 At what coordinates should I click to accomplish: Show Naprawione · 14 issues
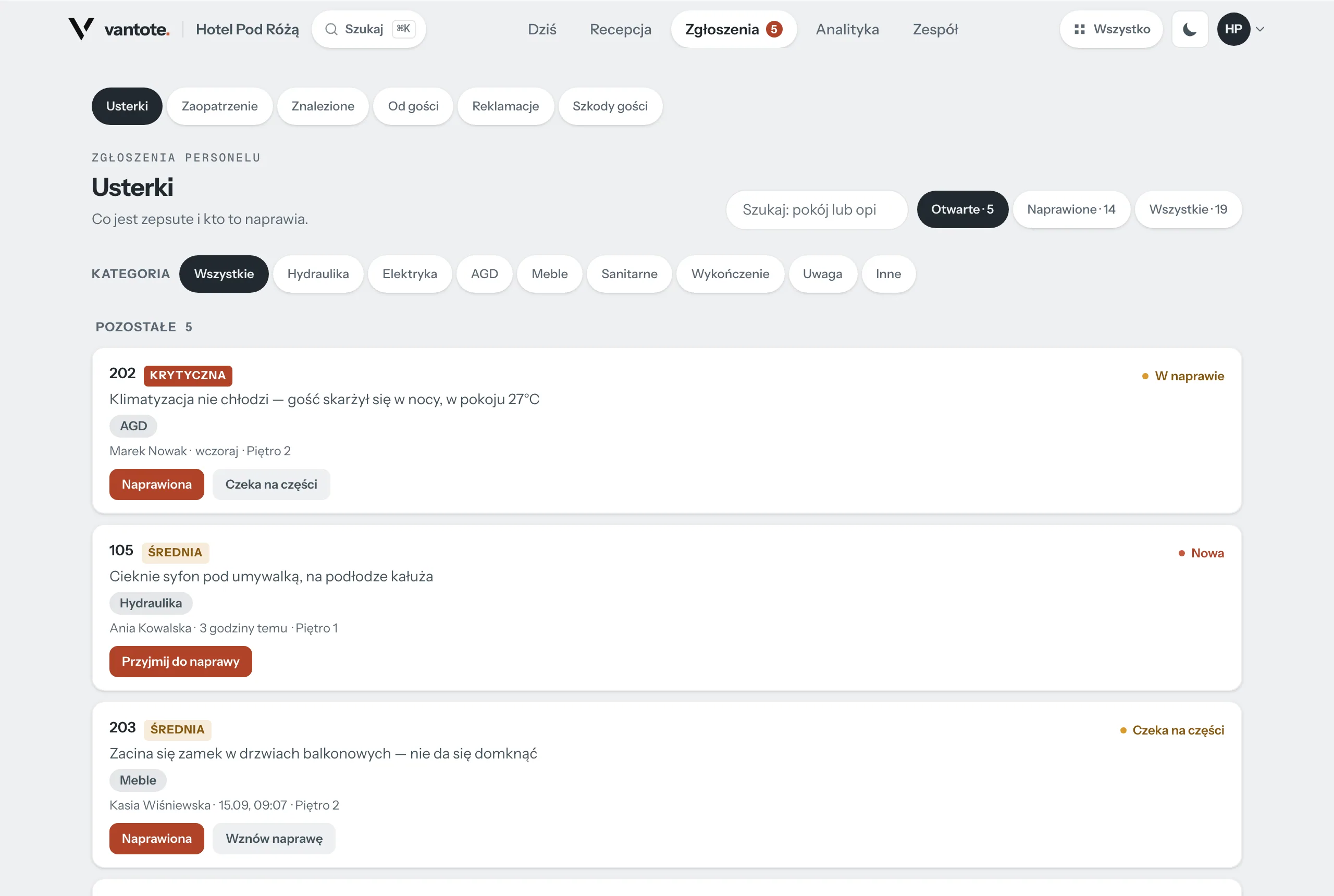pos(1071,210)
